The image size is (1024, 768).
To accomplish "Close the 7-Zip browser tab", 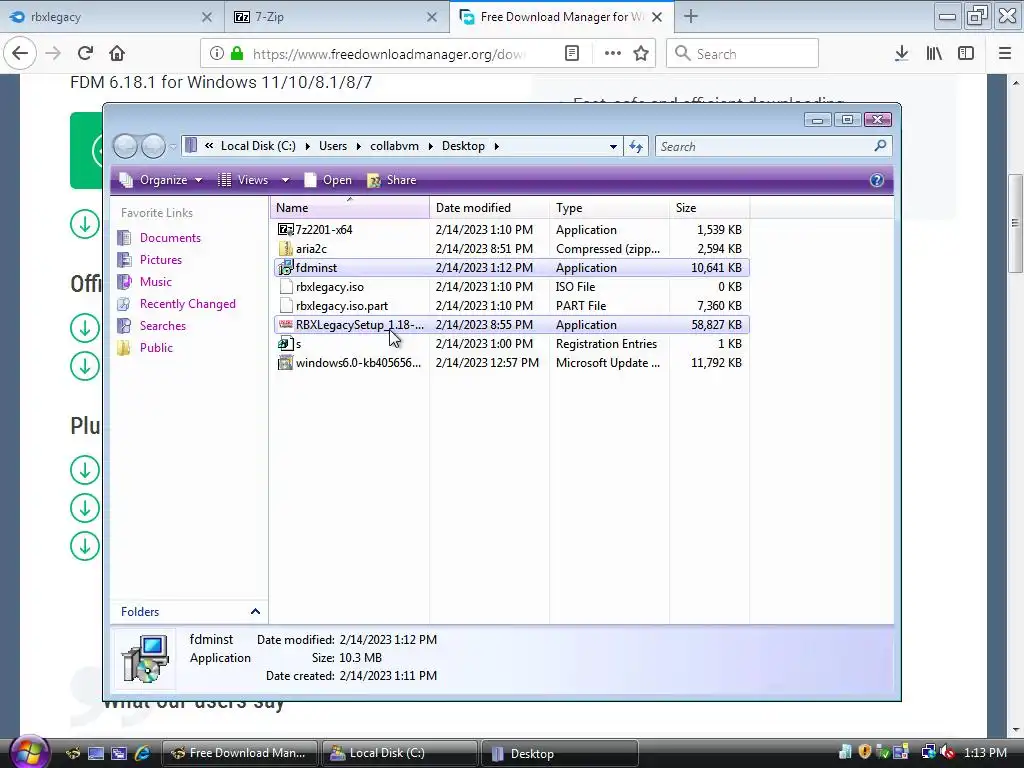I will click(432, 17).
